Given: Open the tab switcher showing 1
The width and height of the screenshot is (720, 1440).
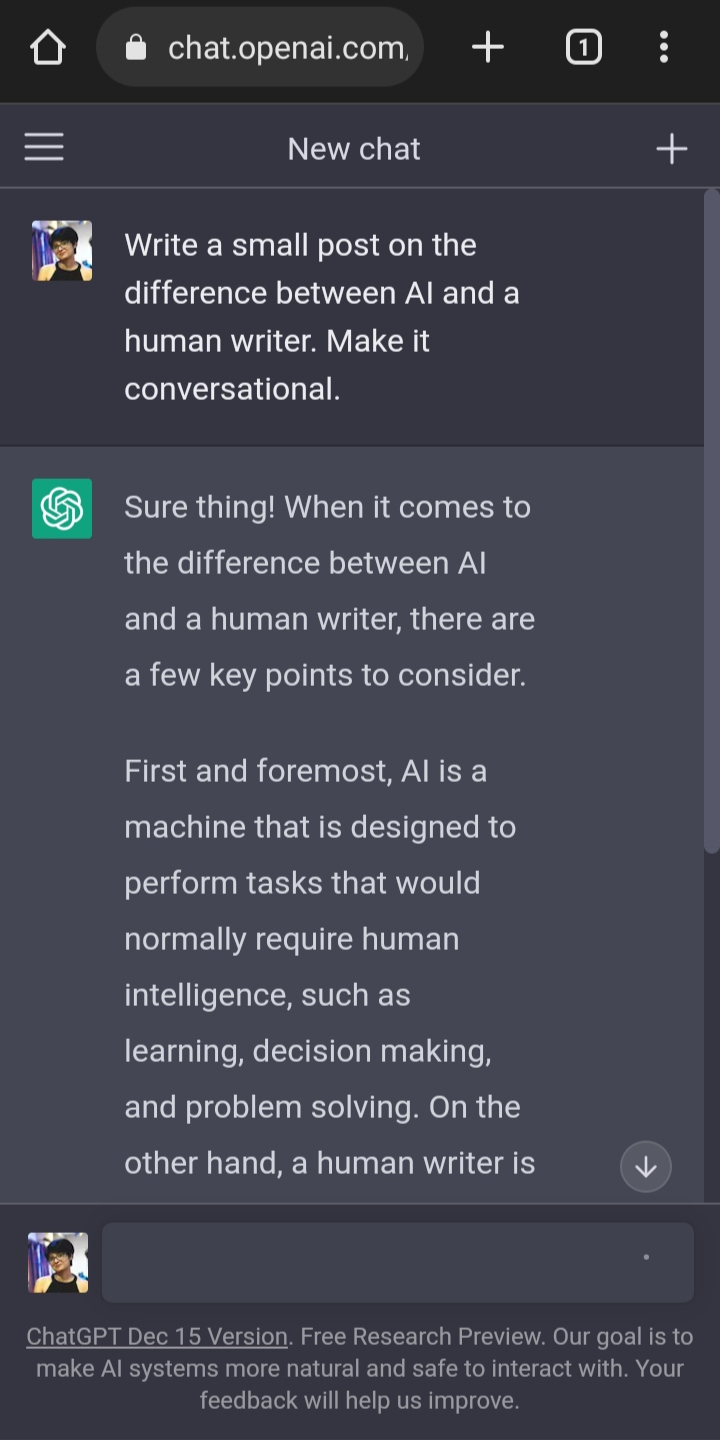Looking at the screenshot, I should (x=583, y=47).
